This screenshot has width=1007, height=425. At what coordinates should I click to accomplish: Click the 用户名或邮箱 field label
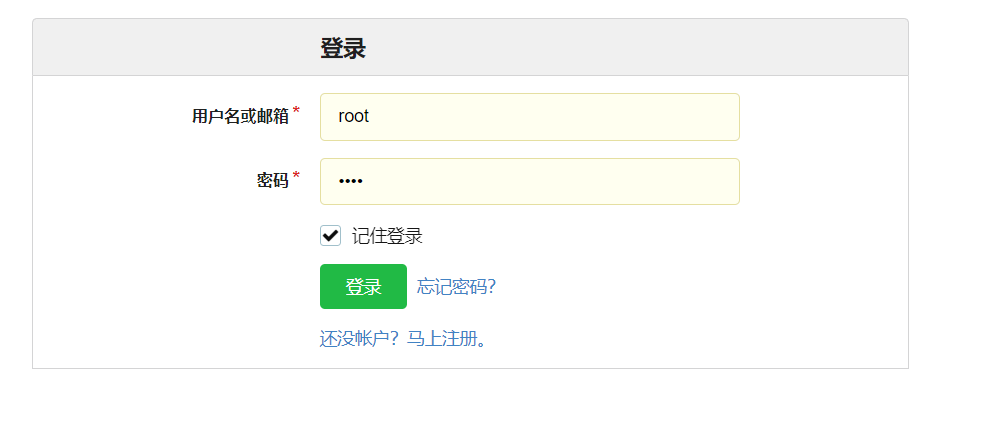[240, 117]
